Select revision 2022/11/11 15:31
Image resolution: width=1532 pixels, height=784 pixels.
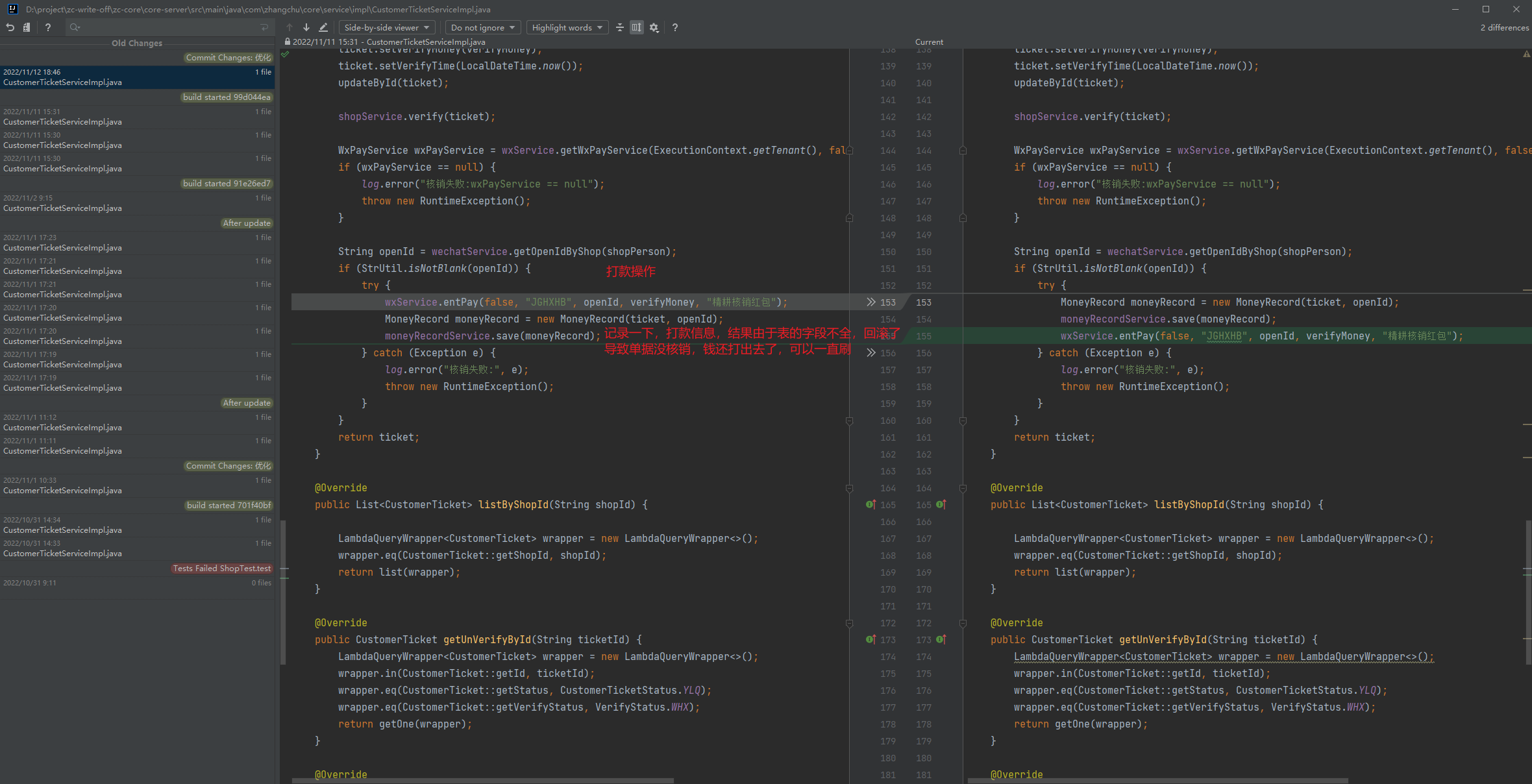[x=138, y=117]
